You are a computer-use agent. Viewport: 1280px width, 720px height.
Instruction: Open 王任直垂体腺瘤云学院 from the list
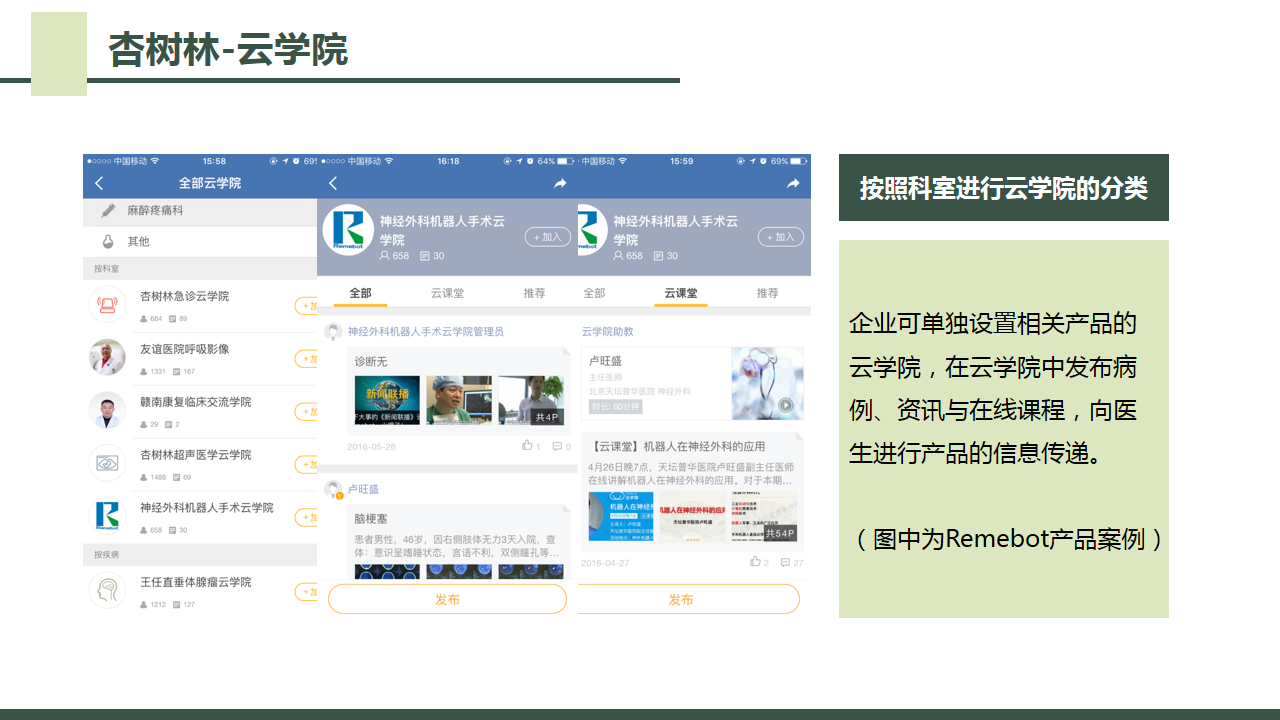[195, 582]
